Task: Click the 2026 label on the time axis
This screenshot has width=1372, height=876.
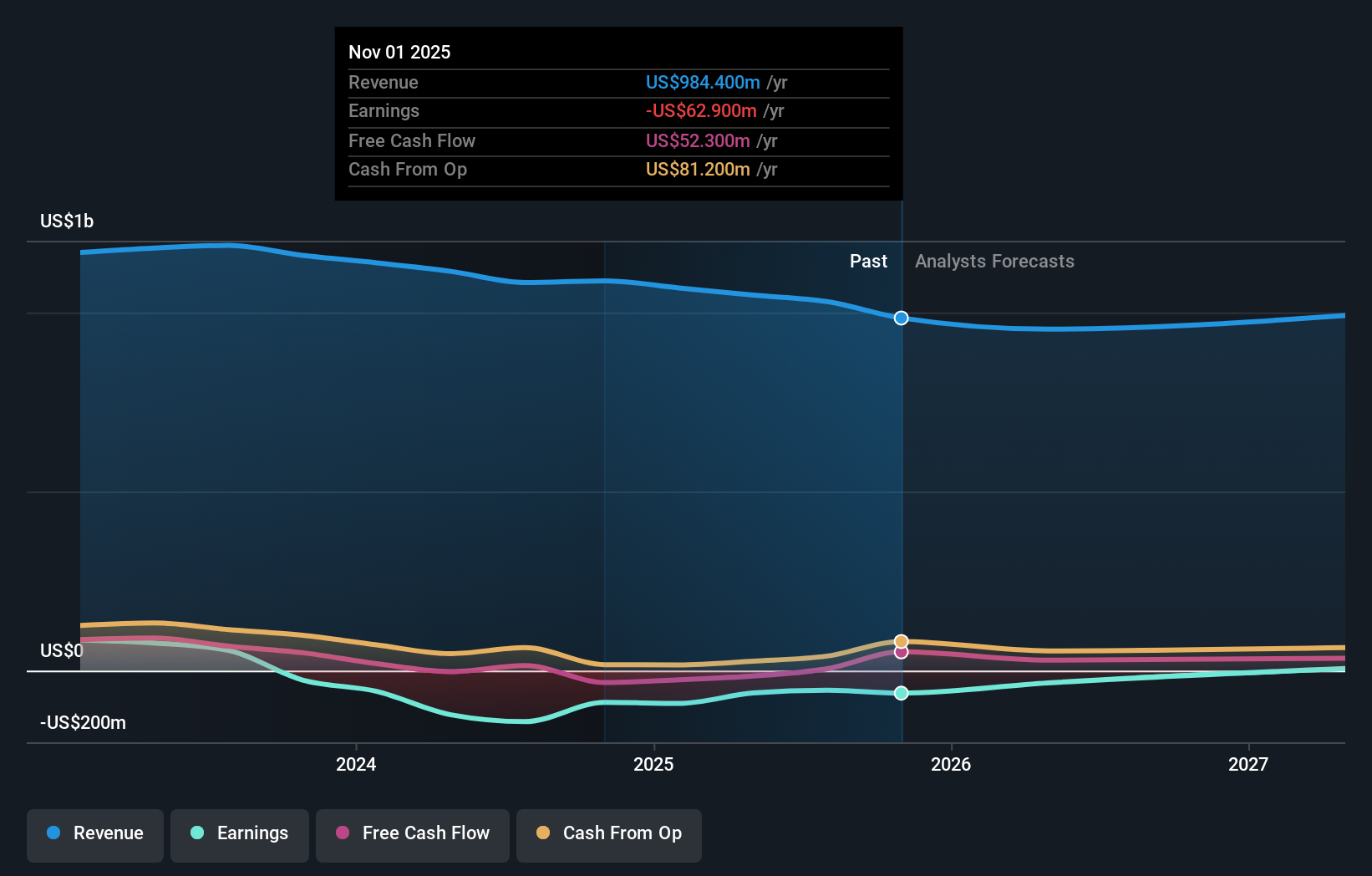Action: tap(952, 764)
